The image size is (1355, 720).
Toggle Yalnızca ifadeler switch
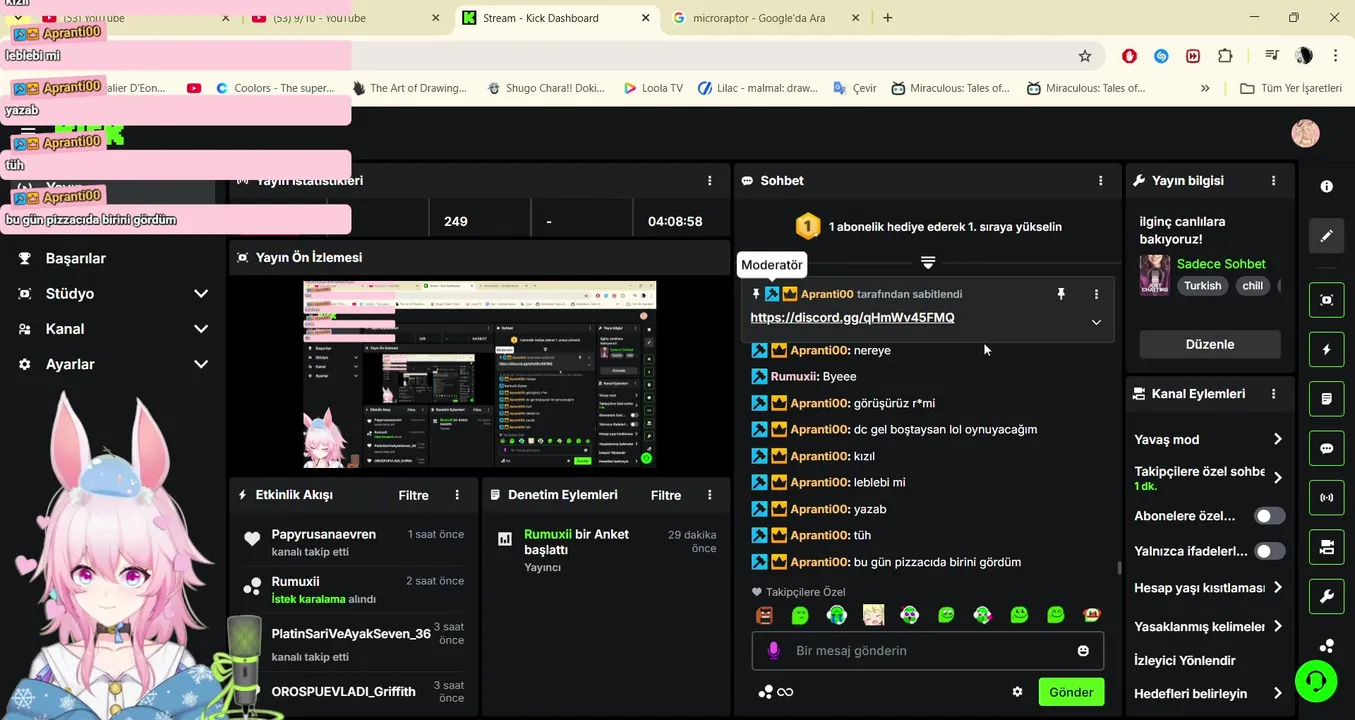pyautogui.click(x=1269, y=551)
